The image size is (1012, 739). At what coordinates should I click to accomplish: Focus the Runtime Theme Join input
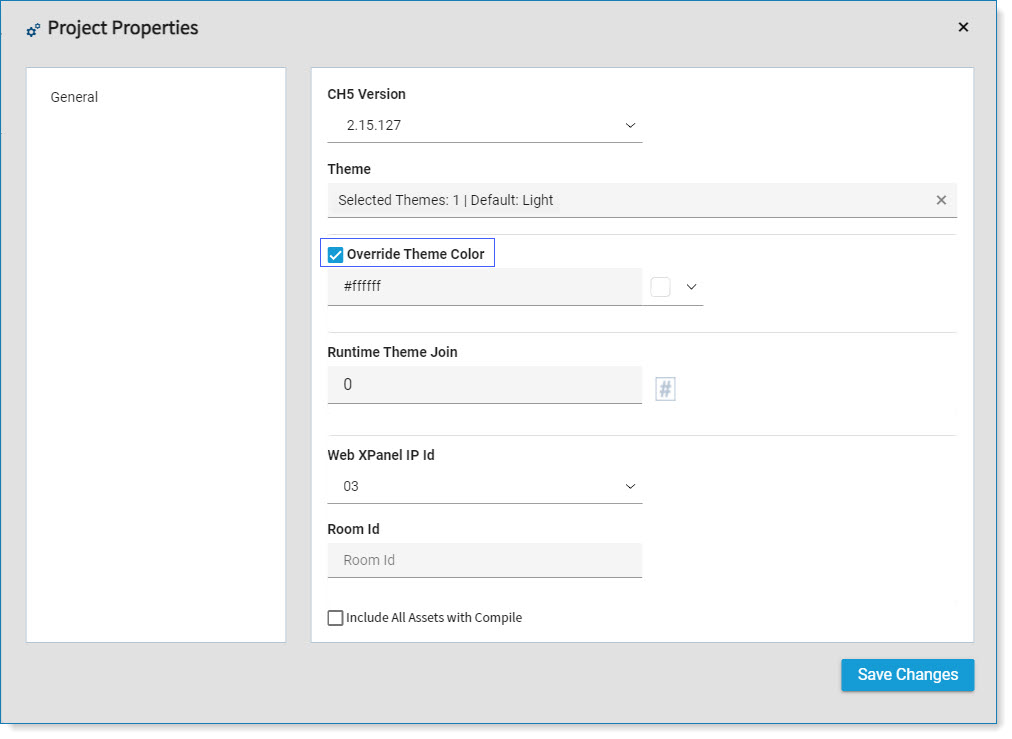(x=485, y=385)
